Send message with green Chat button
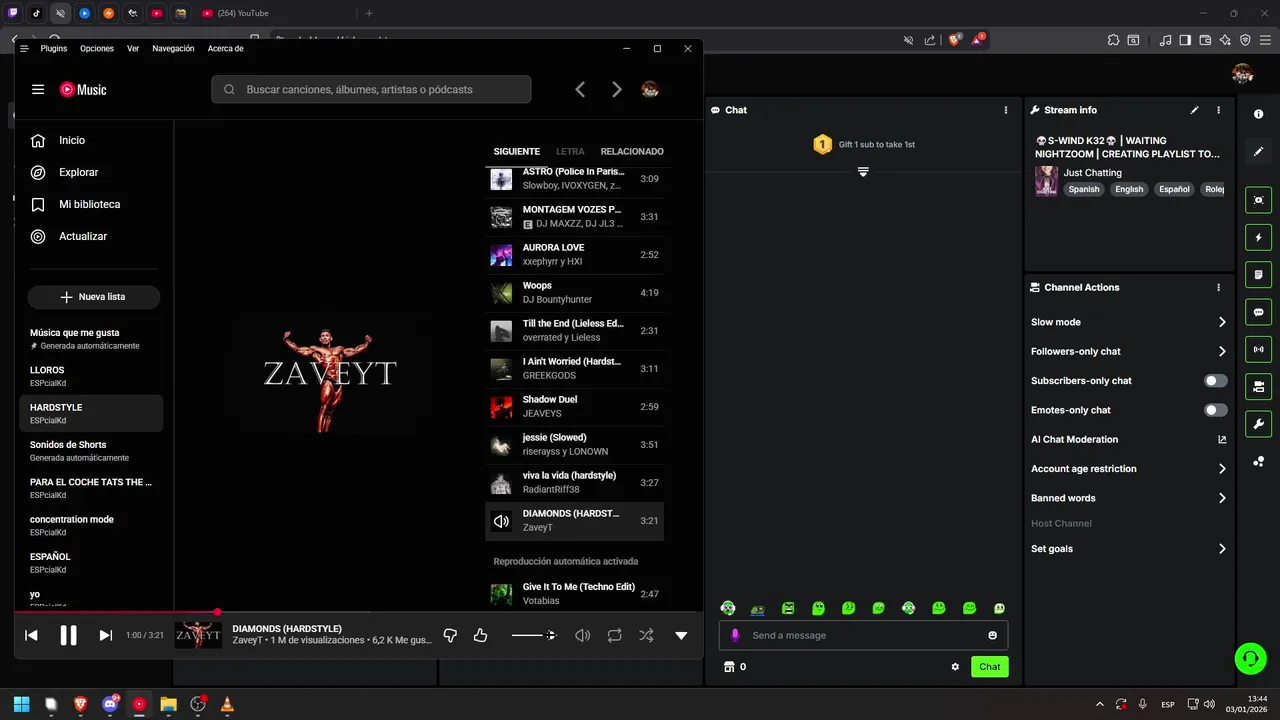Viewport: 1280px width, 720px height. coord(989,667)
